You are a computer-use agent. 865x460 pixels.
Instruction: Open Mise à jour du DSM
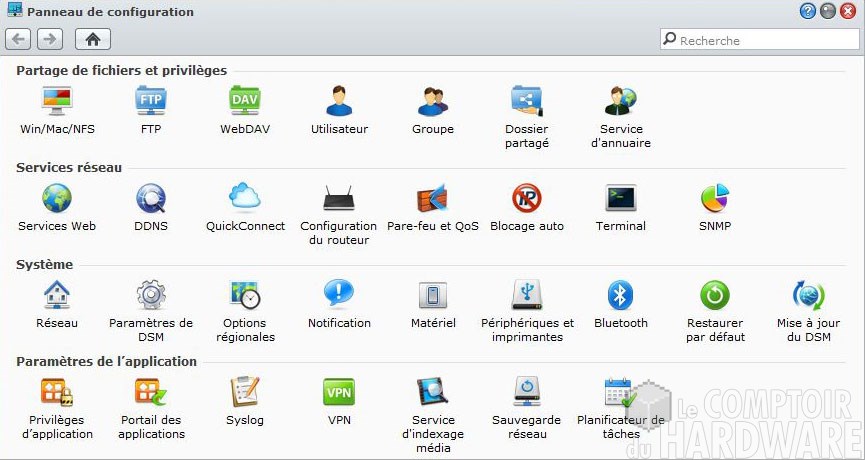click(x=809, y=295)
